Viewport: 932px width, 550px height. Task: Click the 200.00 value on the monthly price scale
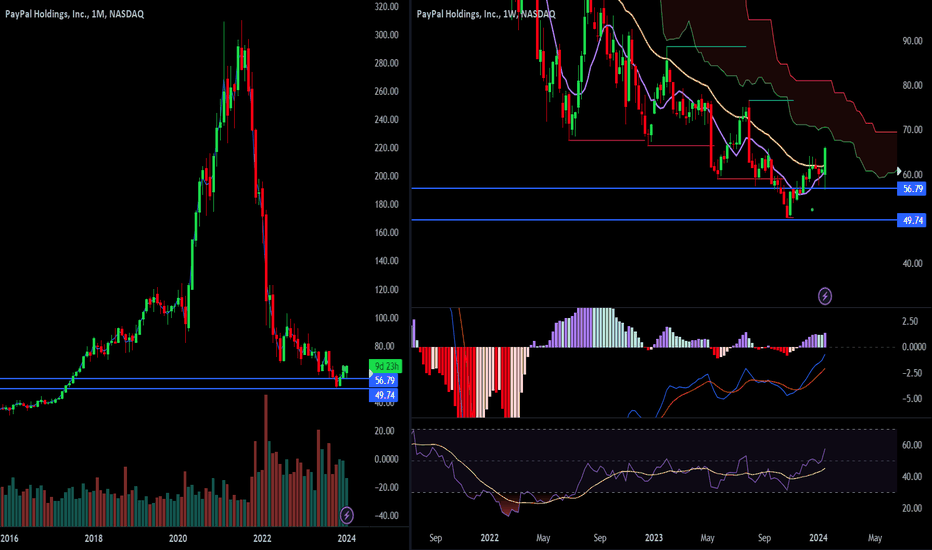(x=386, y=176)
